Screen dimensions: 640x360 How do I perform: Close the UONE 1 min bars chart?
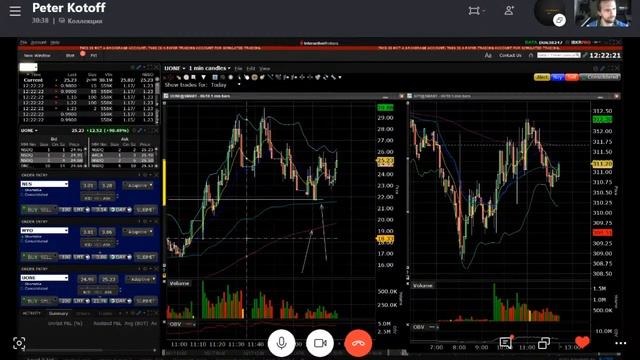401,96
